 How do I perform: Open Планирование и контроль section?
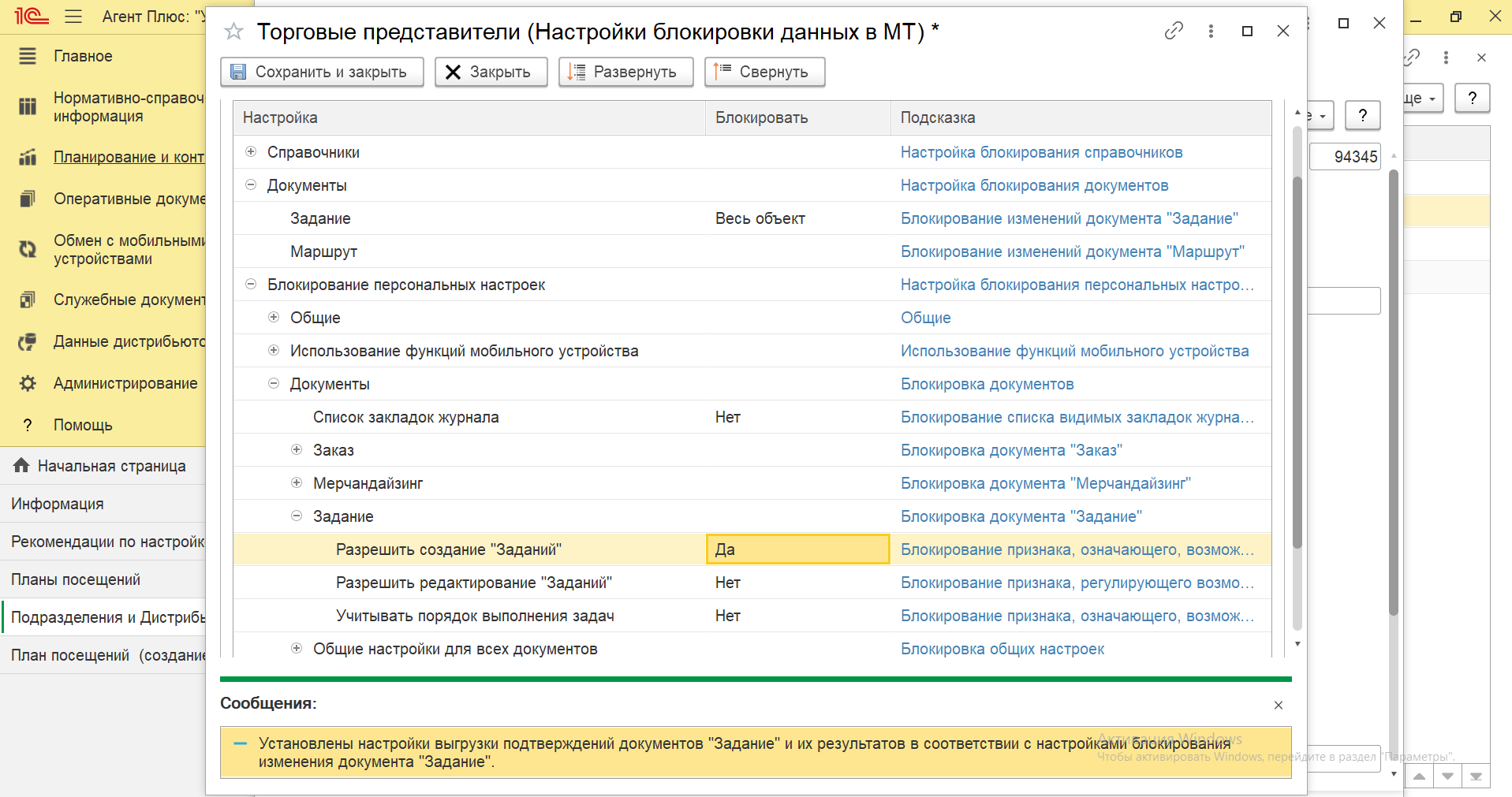(129, 157)
